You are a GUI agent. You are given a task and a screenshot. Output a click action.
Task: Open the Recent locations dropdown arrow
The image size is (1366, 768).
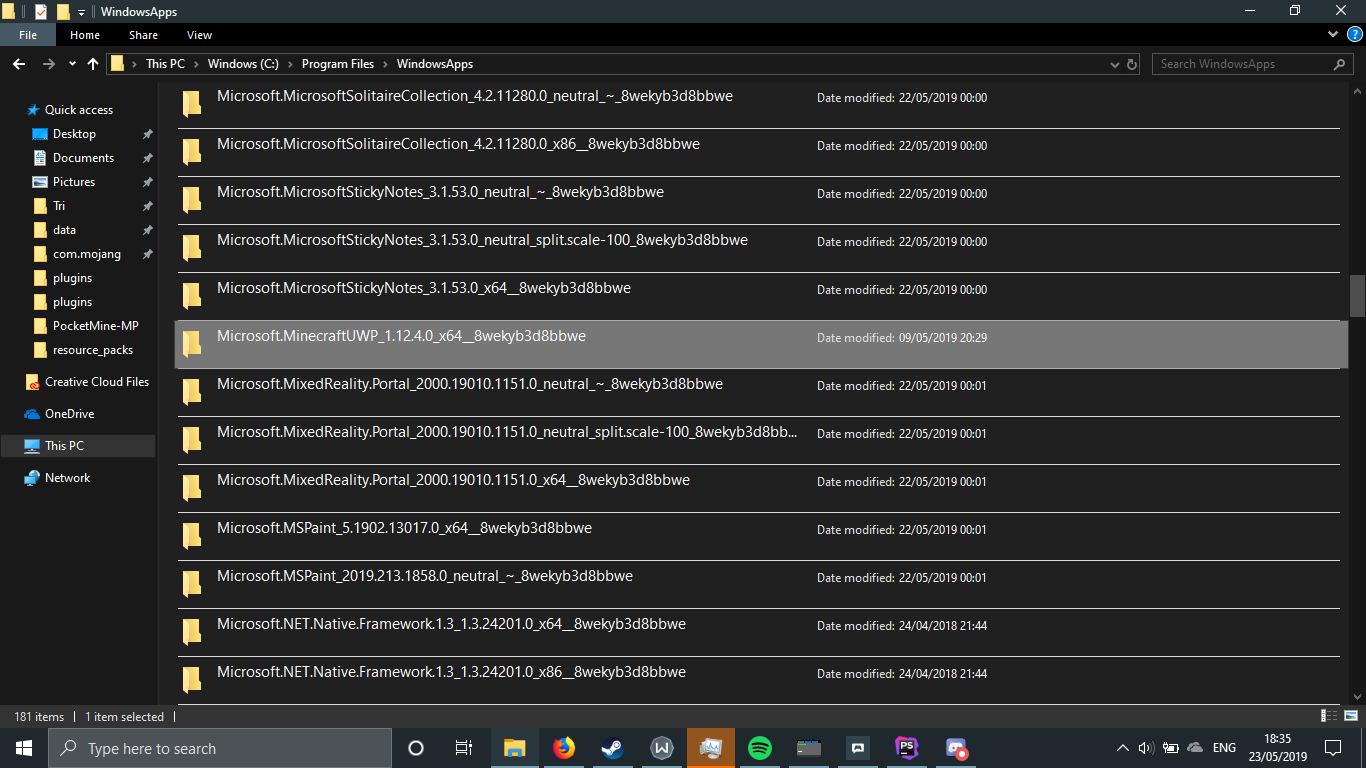(x=72, y=64)
